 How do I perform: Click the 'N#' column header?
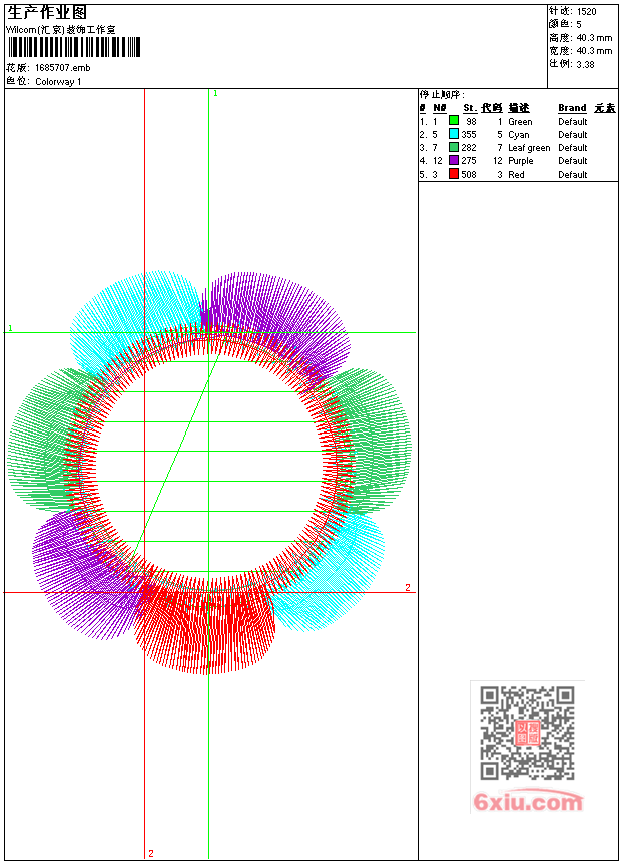(439, 108)
